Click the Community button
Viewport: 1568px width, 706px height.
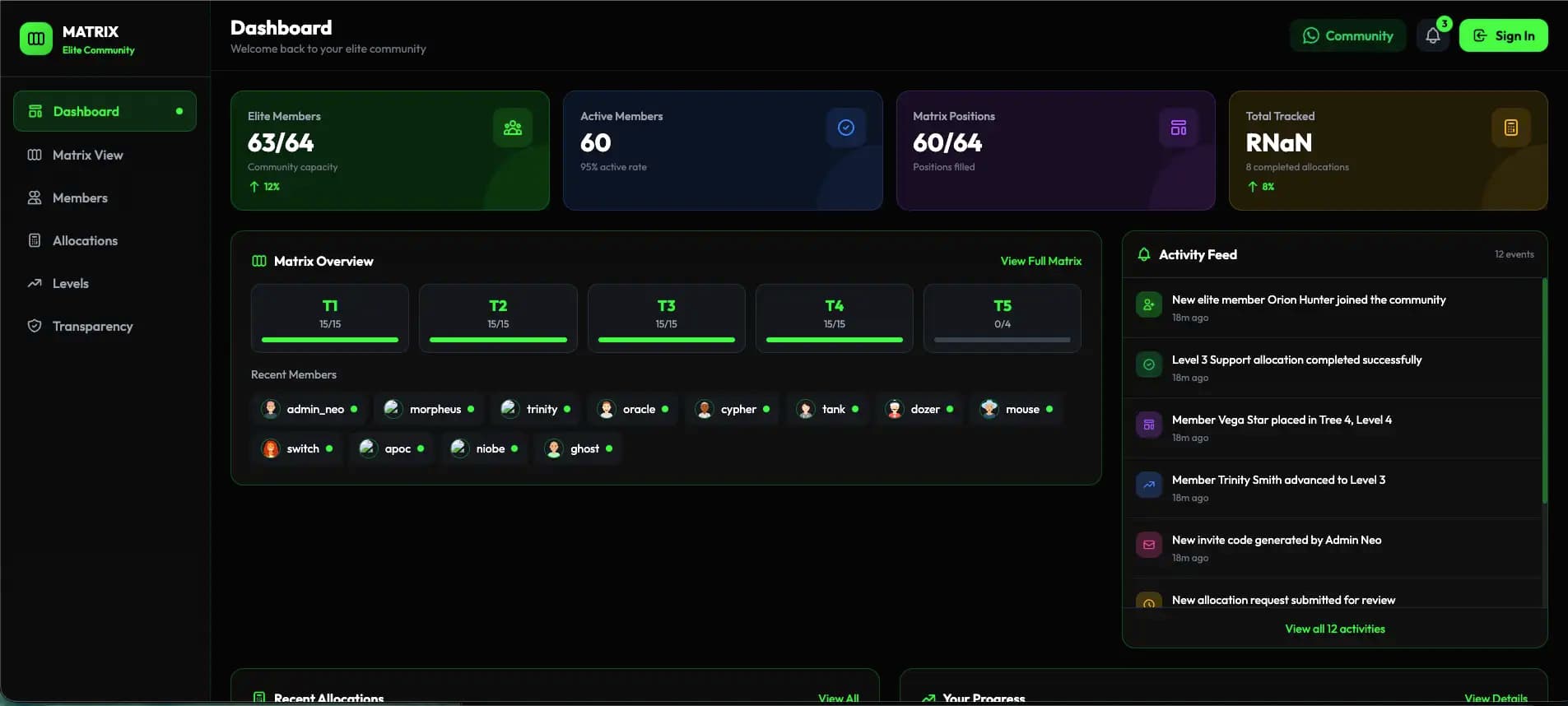coord(1347,35)
